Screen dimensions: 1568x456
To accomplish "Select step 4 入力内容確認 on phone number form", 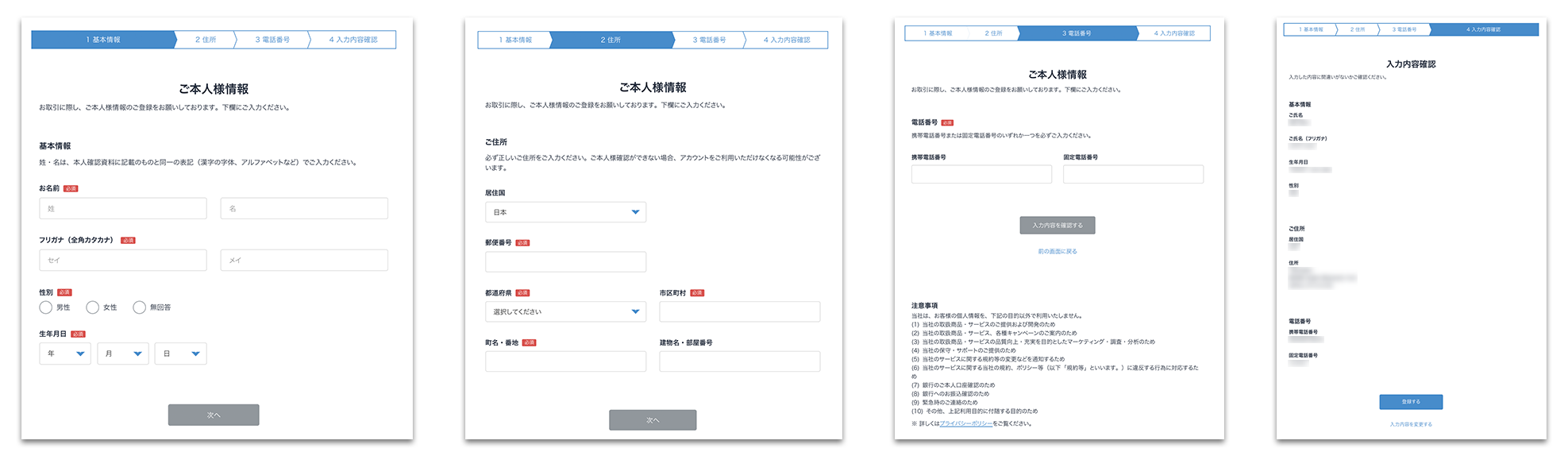I will tap(1174, 33).
